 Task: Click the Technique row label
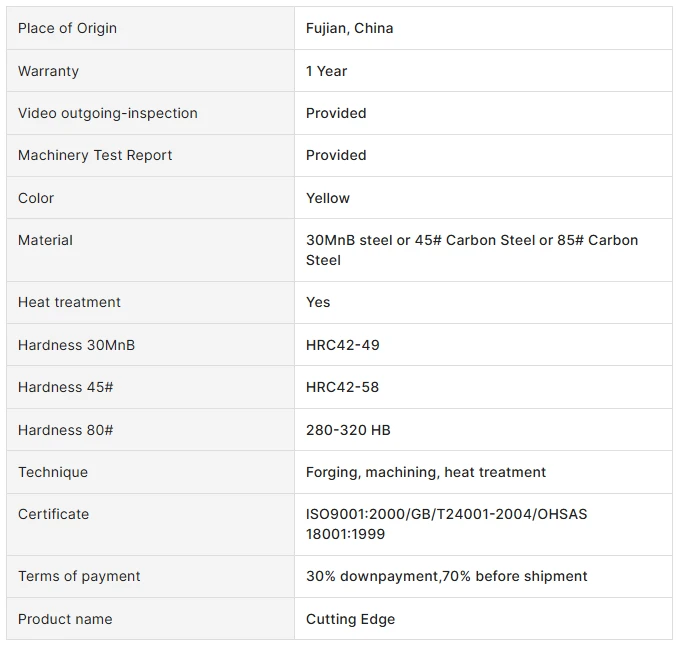52,472
